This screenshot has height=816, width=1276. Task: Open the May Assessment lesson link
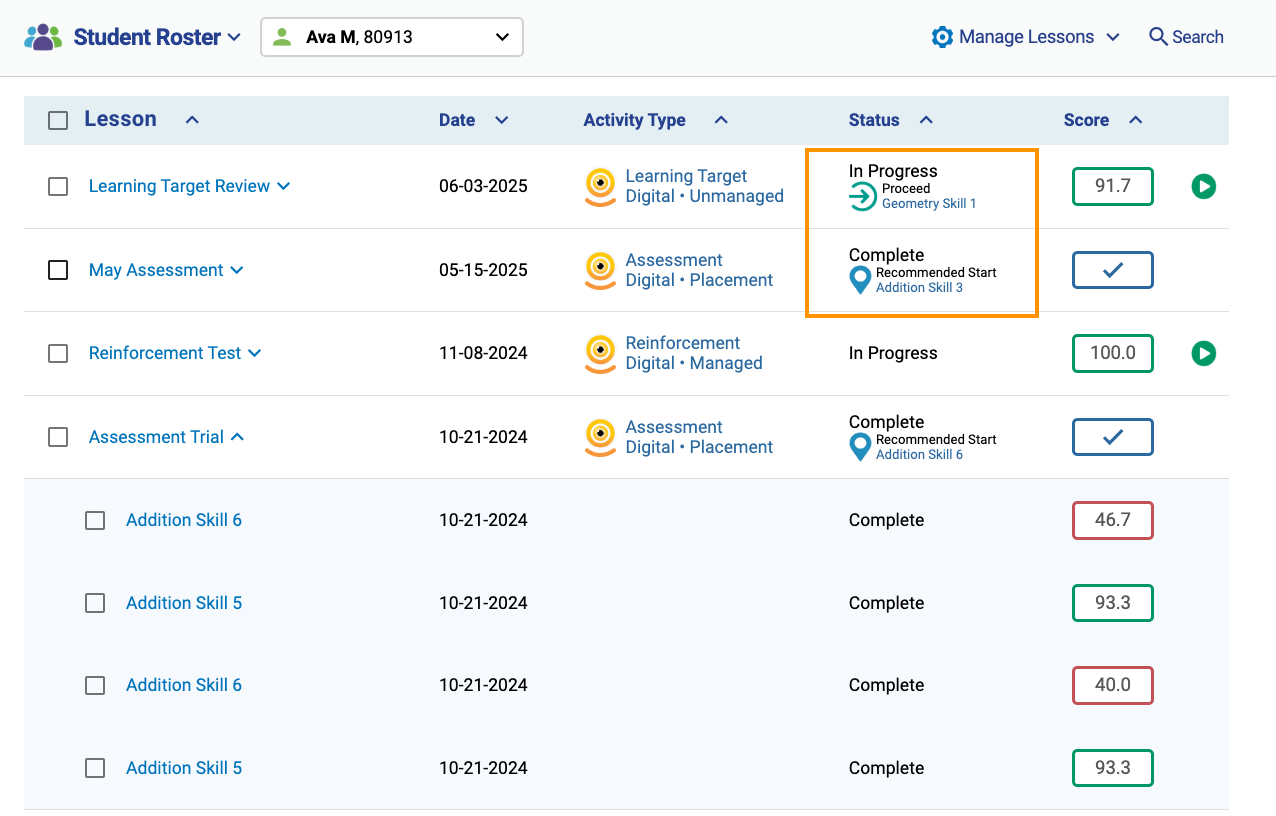(156, 270)
